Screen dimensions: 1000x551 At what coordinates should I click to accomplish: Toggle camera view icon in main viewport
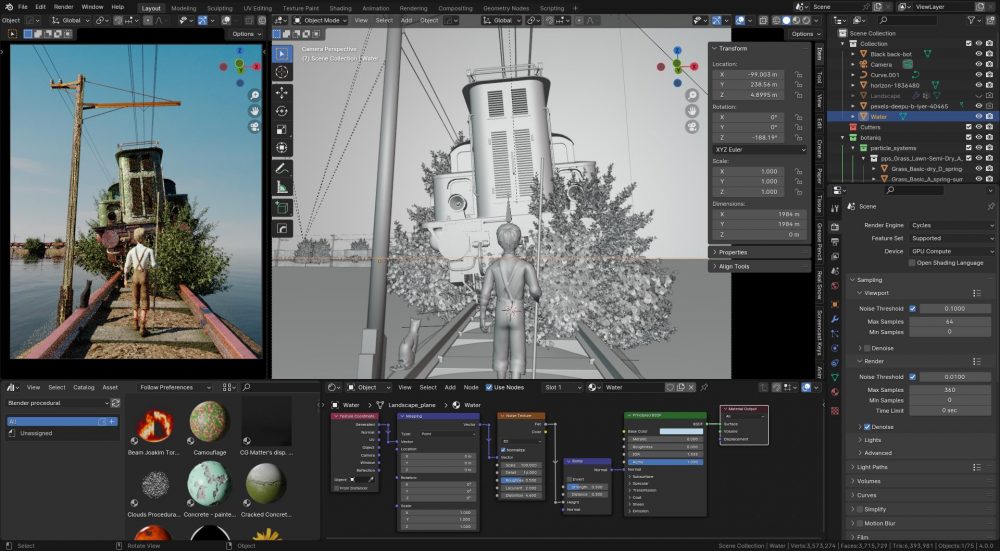[x=692, y=127]
